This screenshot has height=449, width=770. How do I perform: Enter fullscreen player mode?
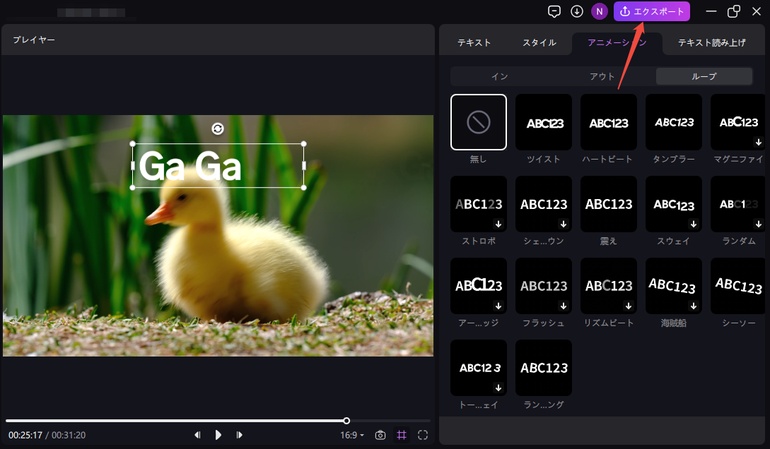pyautogui.click(x=423, y=435)
